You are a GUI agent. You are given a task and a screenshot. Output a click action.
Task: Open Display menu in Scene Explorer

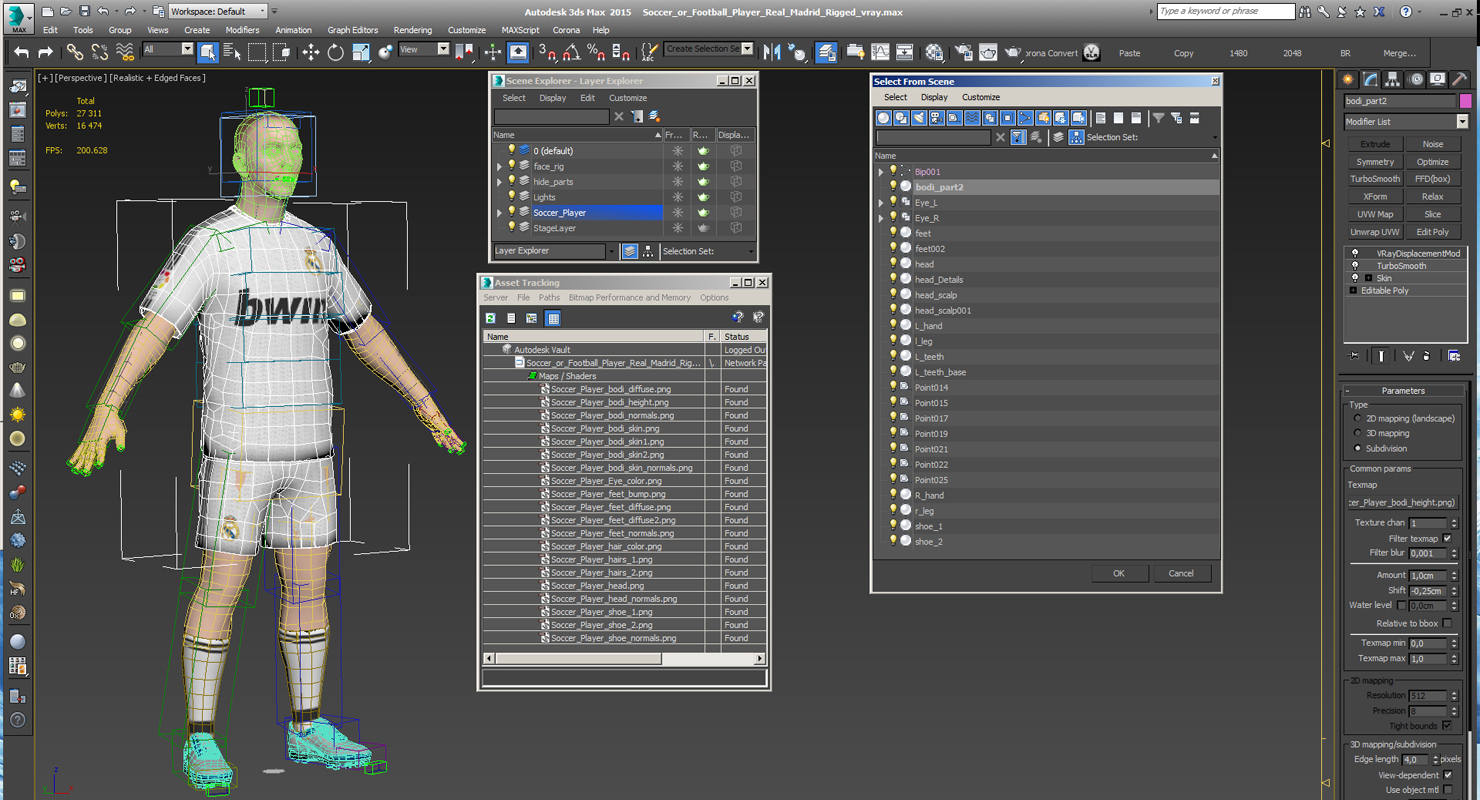[552, 98]
